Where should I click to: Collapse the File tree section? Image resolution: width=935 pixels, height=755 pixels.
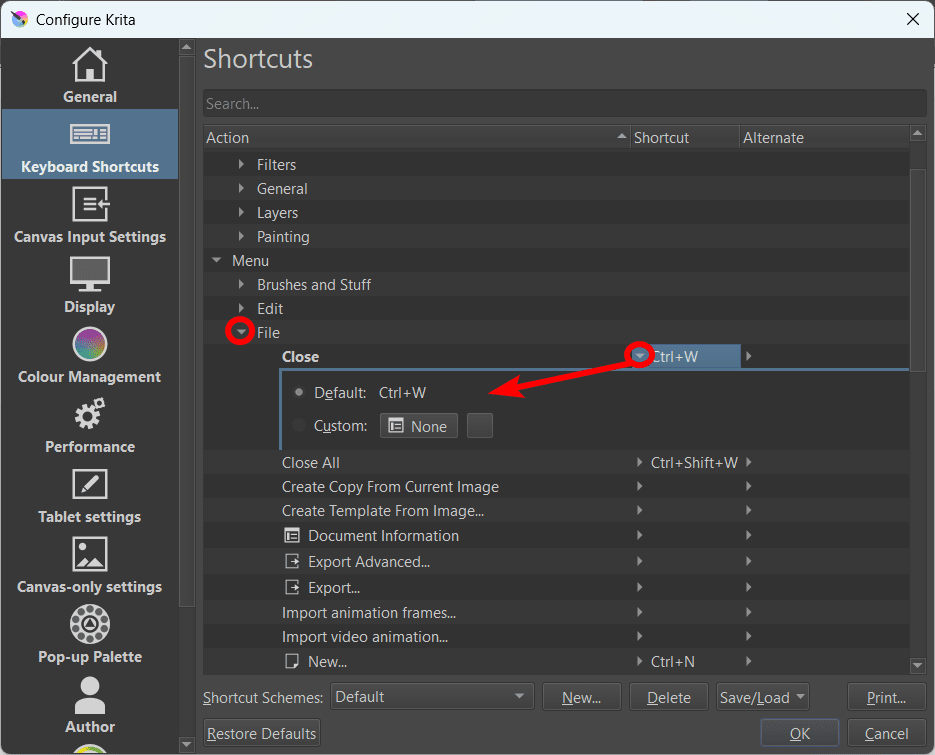tap(240, 333)
